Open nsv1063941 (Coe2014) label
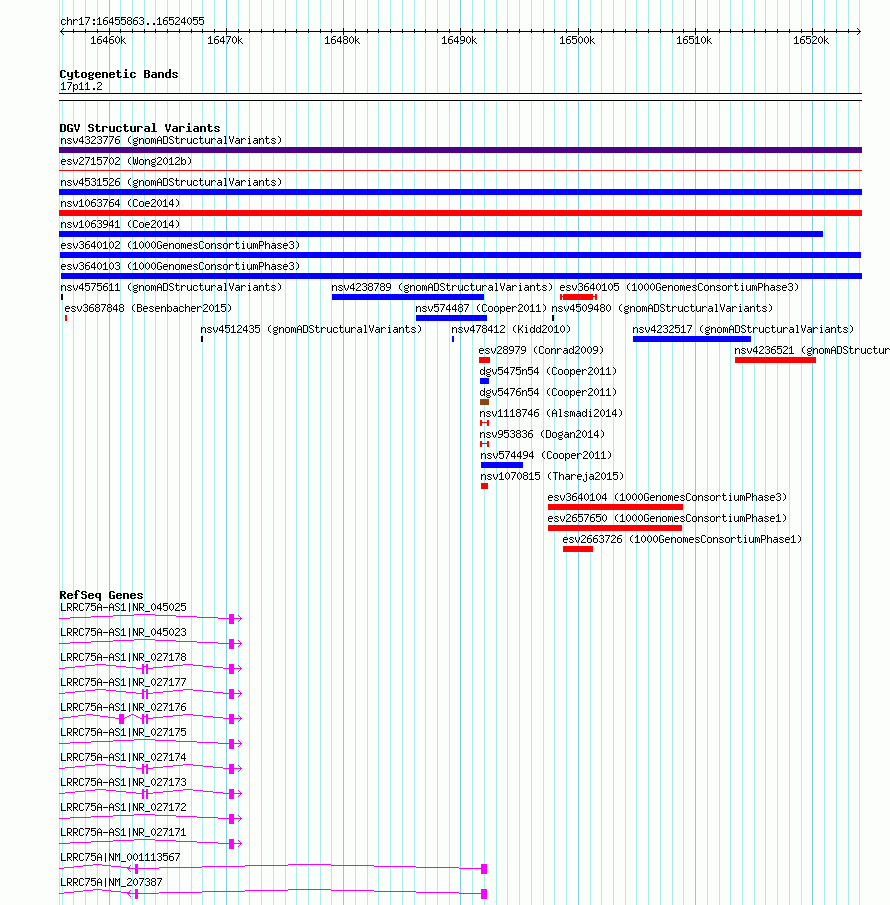The height and width of the screenshot is (905, 890). click(x=120, y=224)
